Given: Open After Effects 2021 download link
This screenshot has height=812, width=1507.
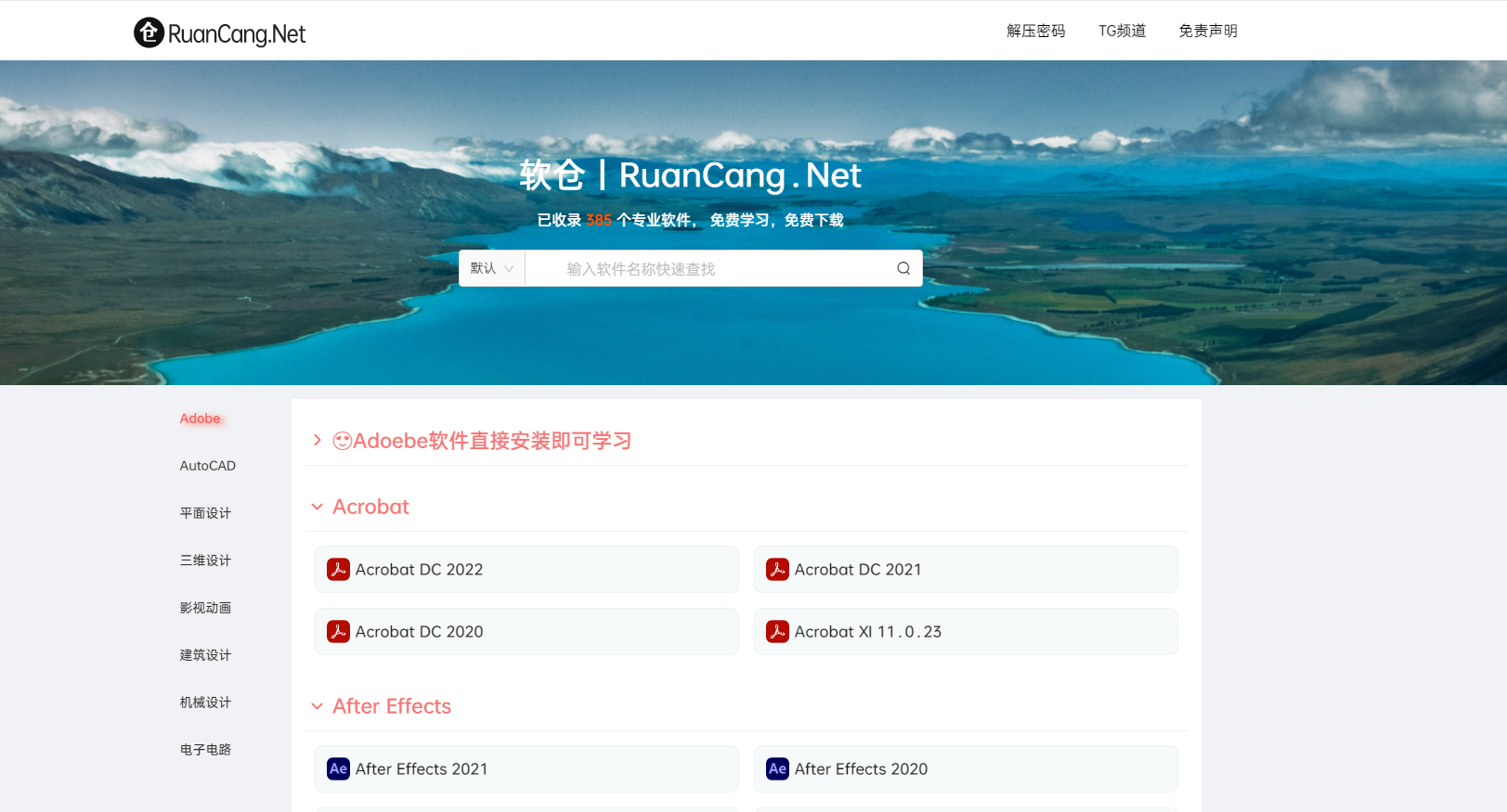Looking at the screenshot, I should click(526, 769).
